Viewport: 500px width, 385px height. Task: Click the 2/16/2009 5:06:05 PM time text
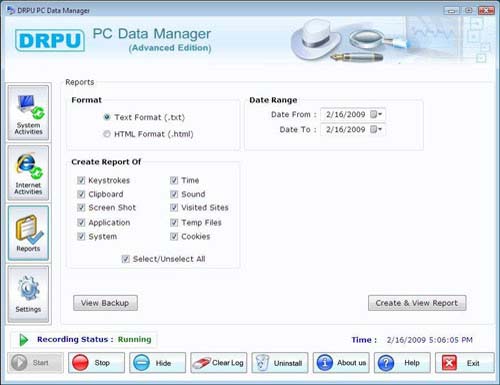point(429,340)
